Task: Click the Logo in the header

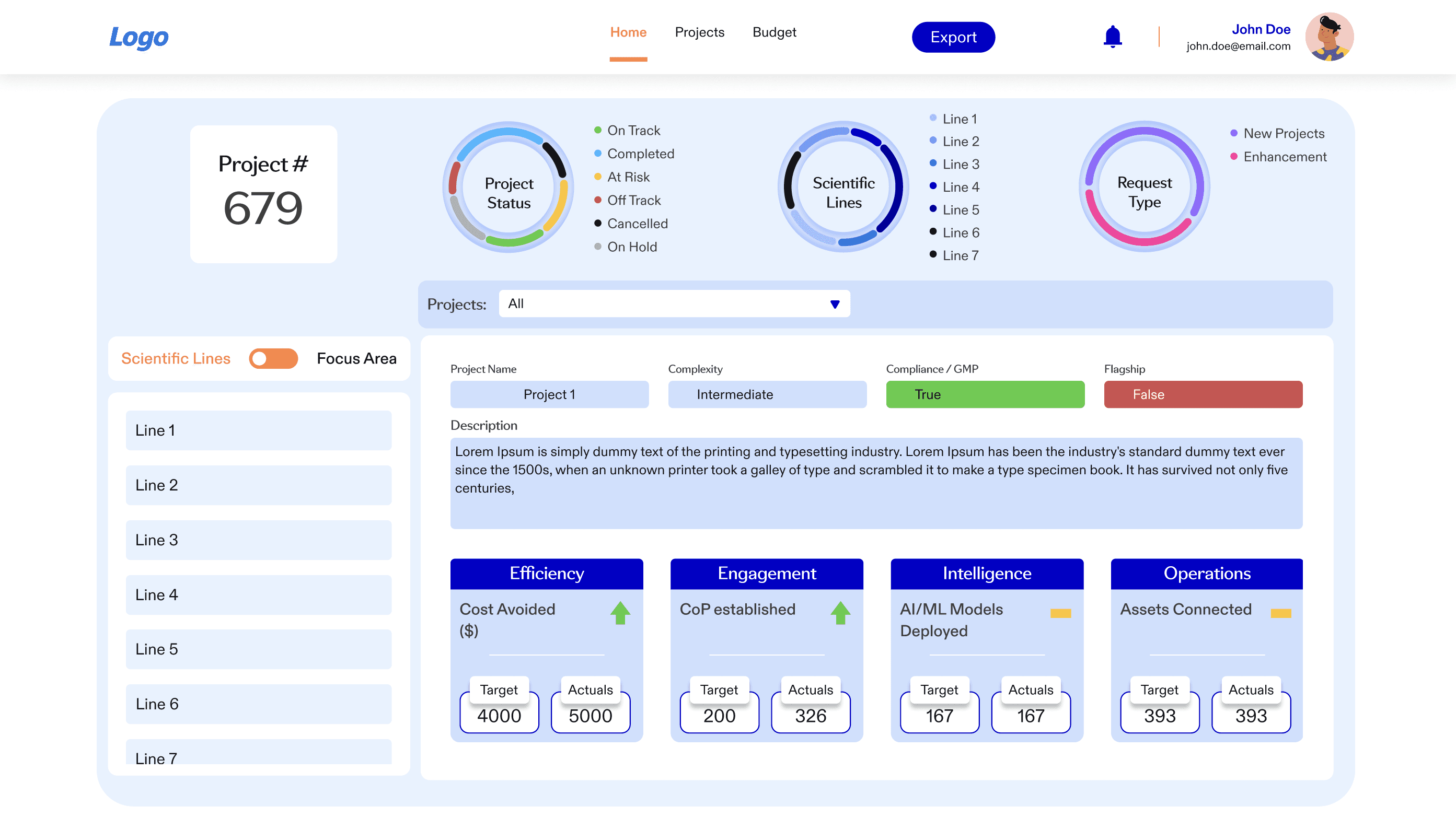Action: pos(138,37)
